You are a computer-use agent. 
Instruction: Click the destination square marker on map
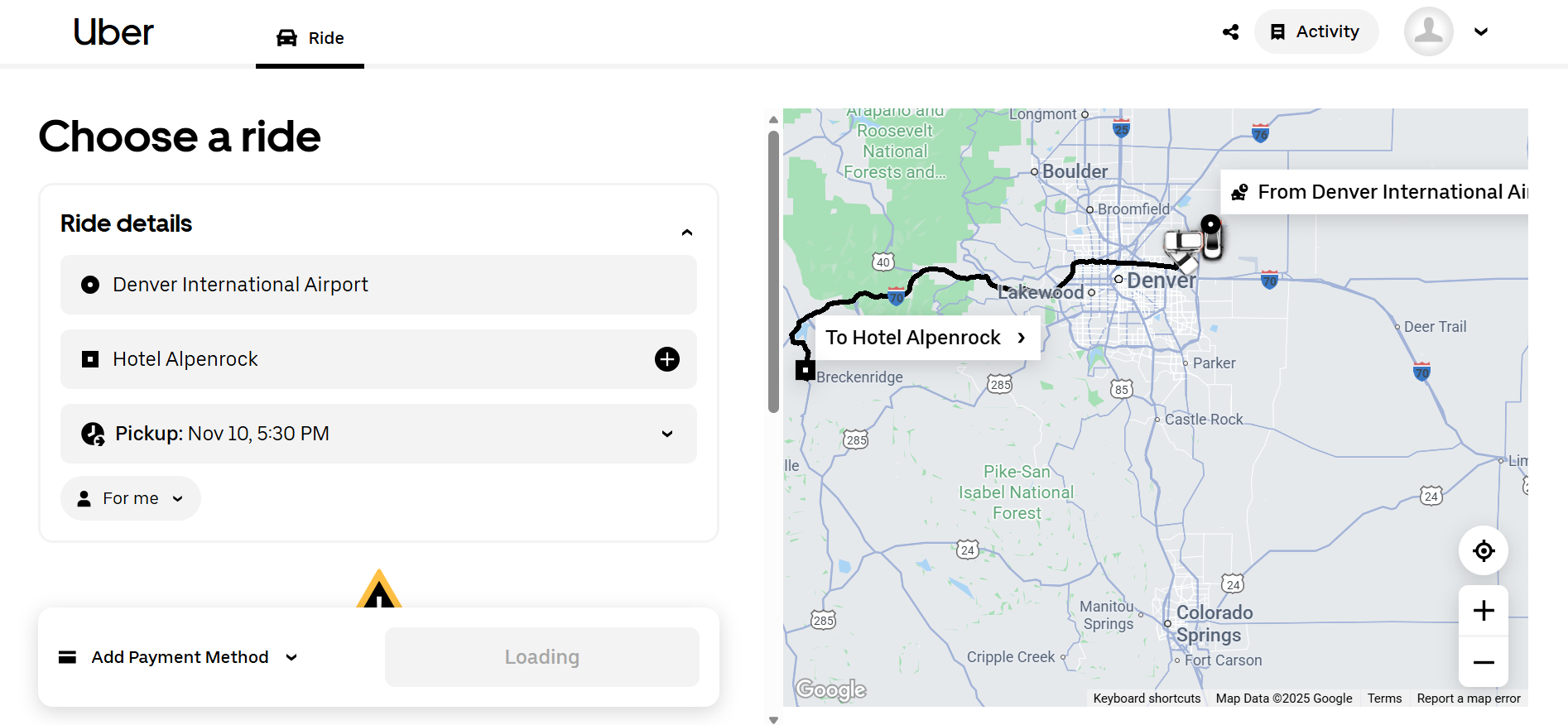[x=805, y=370]
